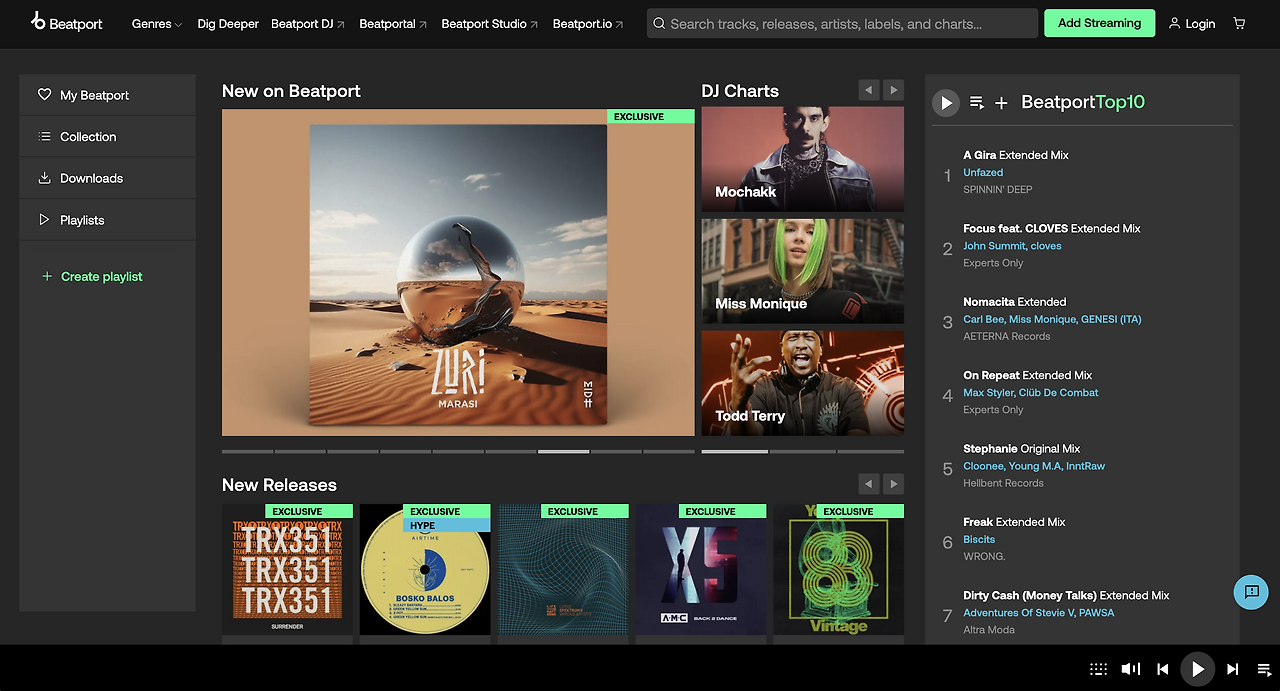Select the first featured carousel indicator
The width and height of the screenshot is (1280, 691).
[x=247, y=451]
